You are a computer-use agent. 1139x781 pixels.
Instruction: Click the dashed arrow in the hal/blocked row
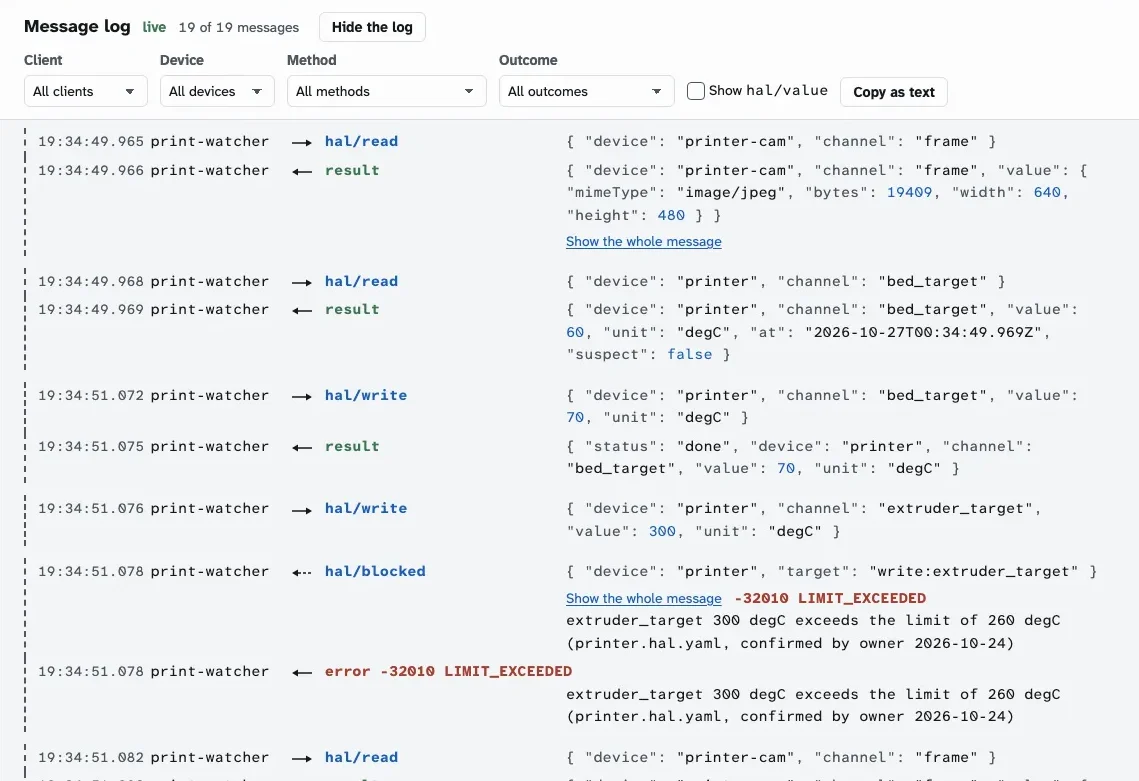[x=302, y=572]
